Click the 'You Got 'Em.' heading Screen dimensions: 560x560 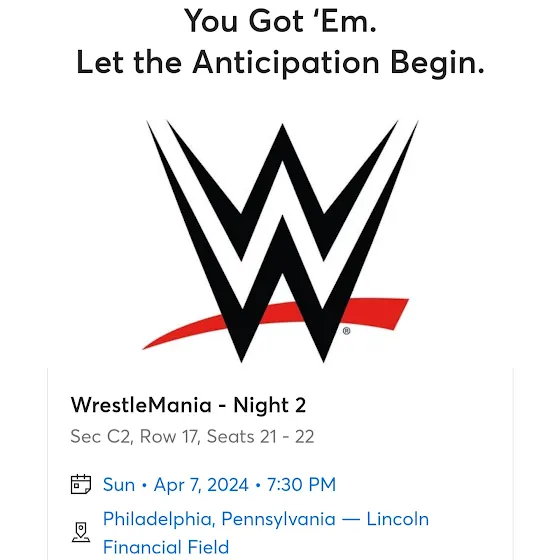tap(280, 21)
